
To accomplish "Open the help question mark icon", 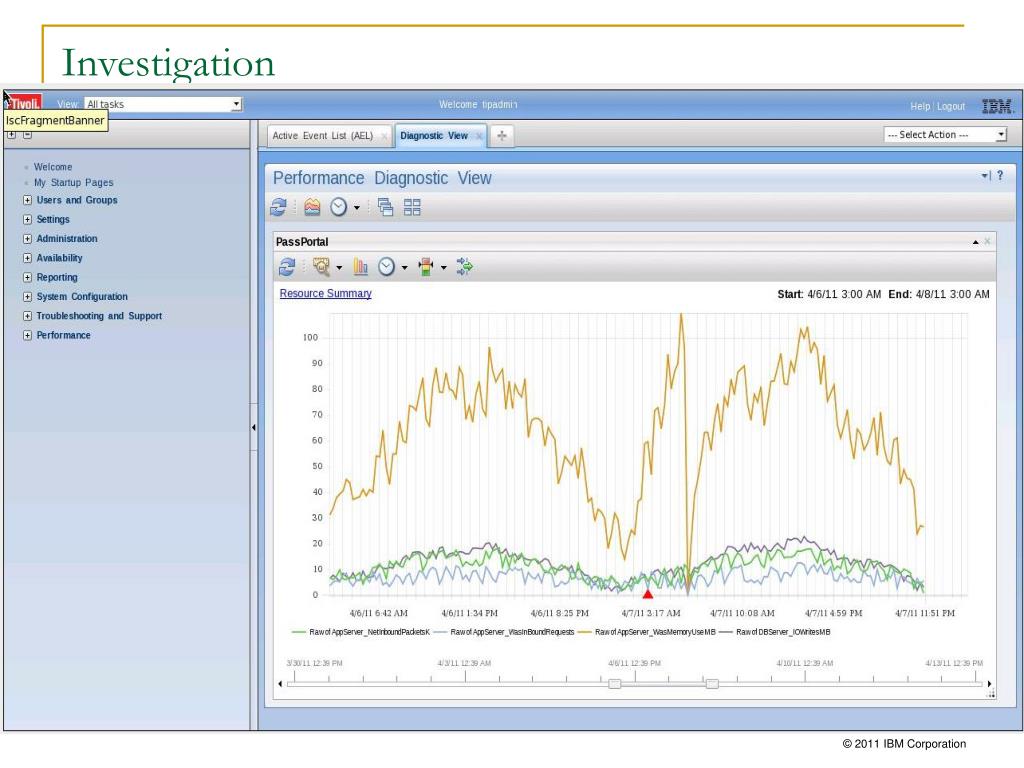I will [x=1000, y=175].
